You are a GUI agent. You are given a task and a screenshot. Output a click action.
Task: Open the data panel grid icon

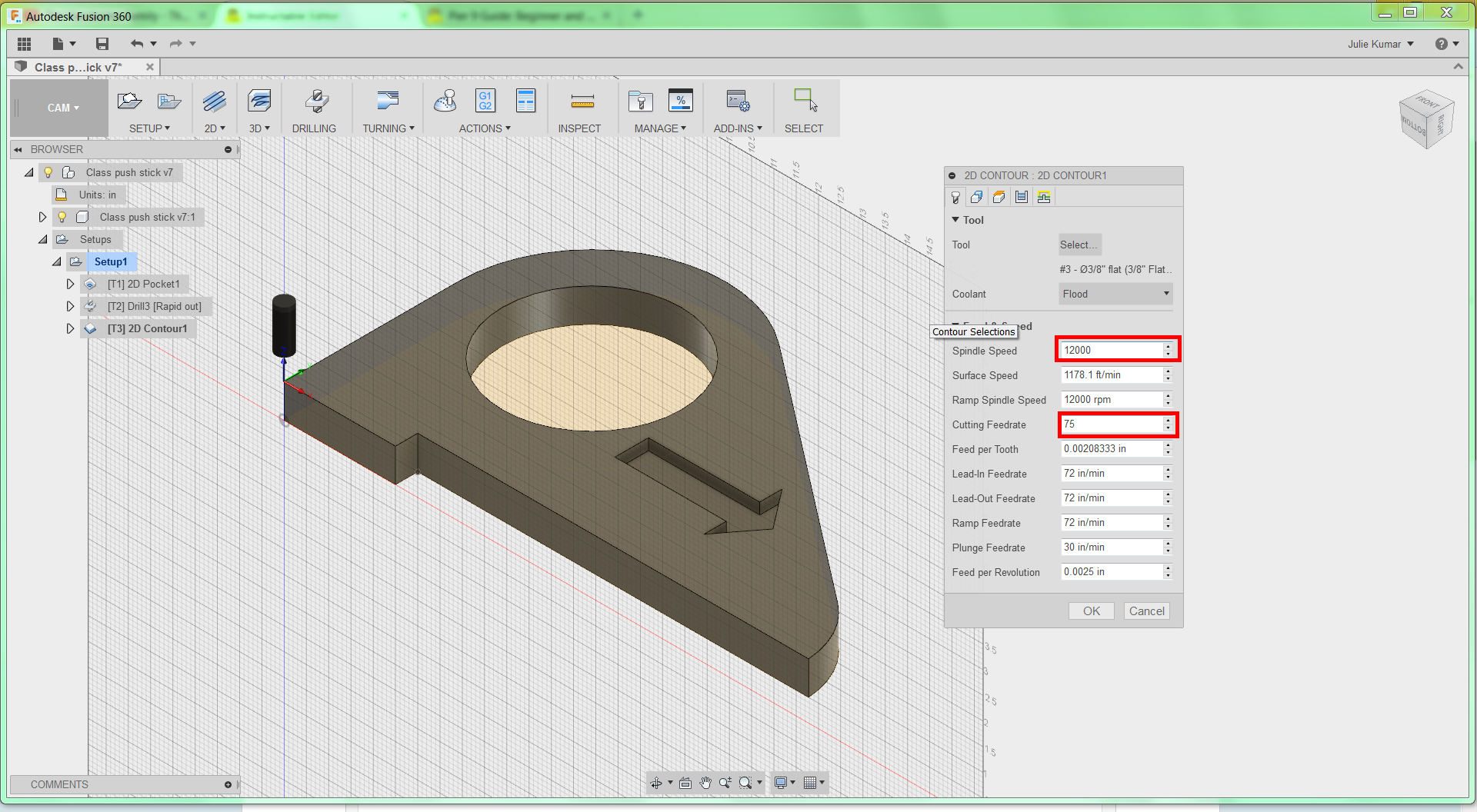coord(24,44)
